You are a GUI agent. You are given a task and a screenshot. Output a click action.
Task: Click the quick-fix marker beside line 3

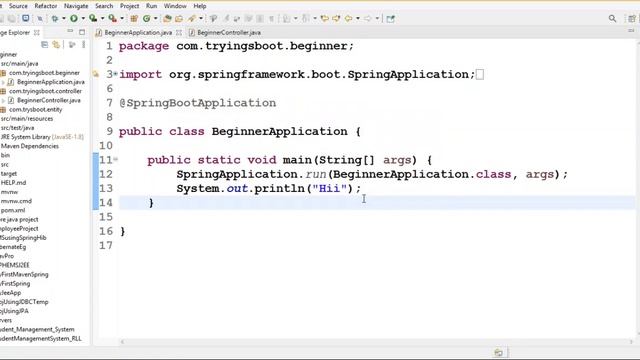96,74
